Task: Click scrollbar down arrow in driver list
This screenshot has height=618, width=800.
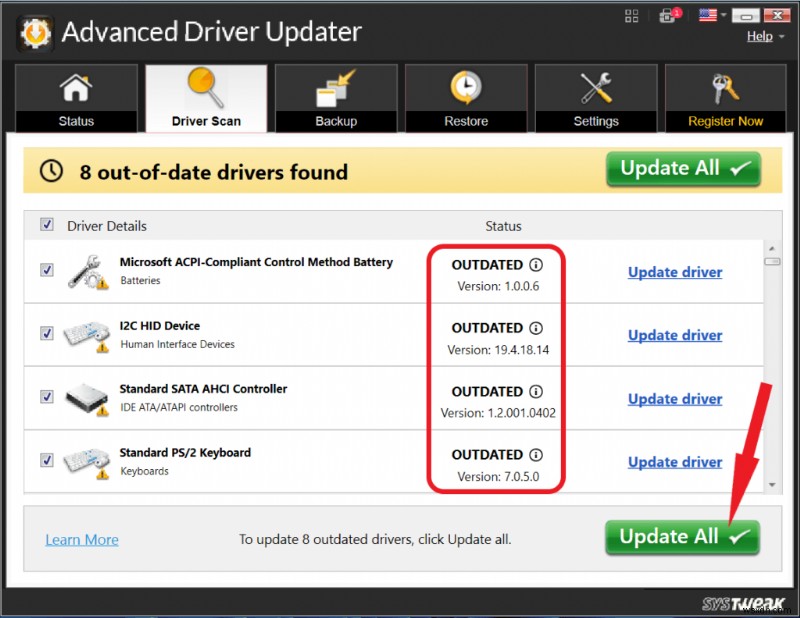Action: [772, 485]
